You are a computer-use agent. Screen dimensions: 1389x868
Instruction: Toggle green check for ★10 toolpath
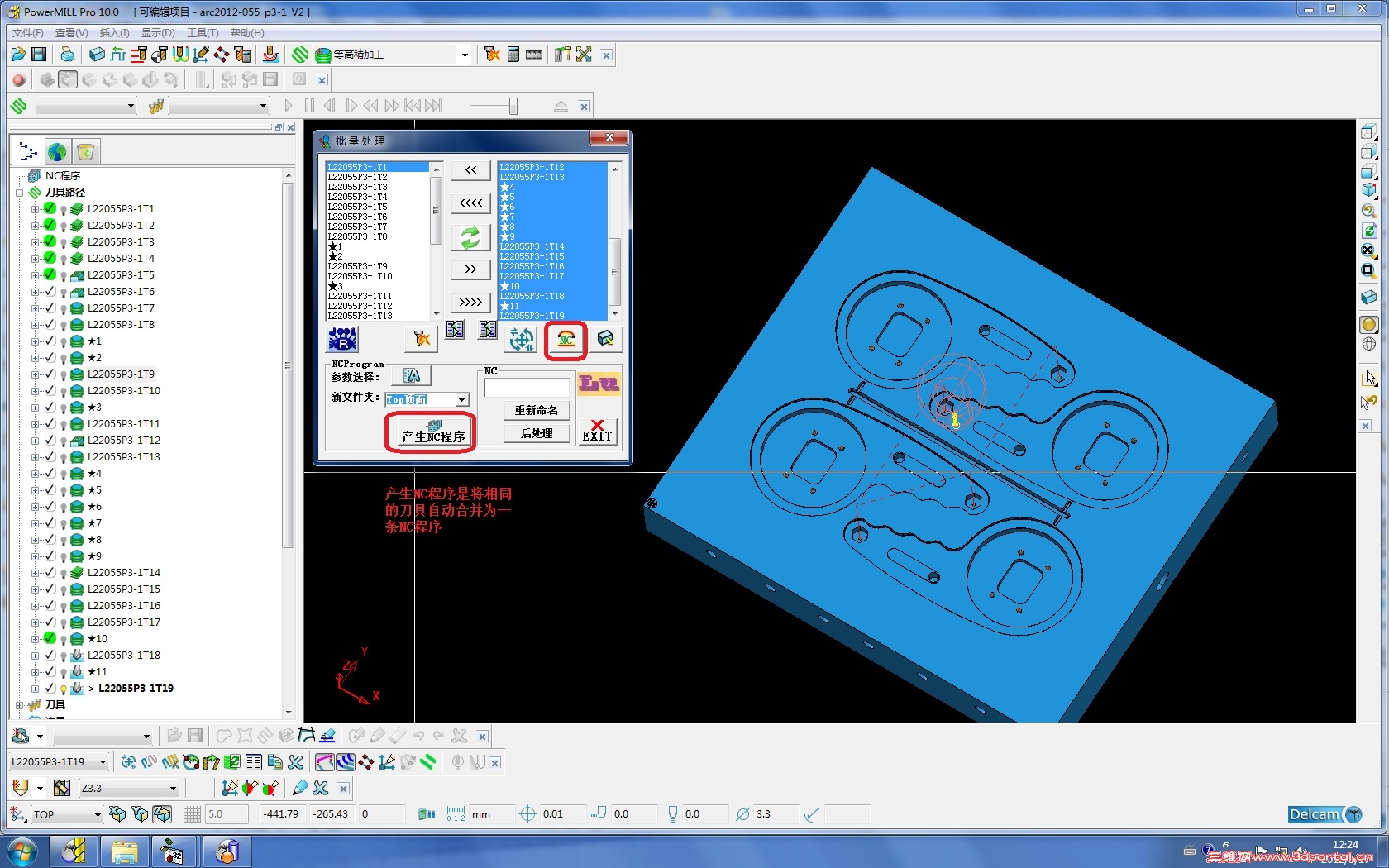point(50,638)
